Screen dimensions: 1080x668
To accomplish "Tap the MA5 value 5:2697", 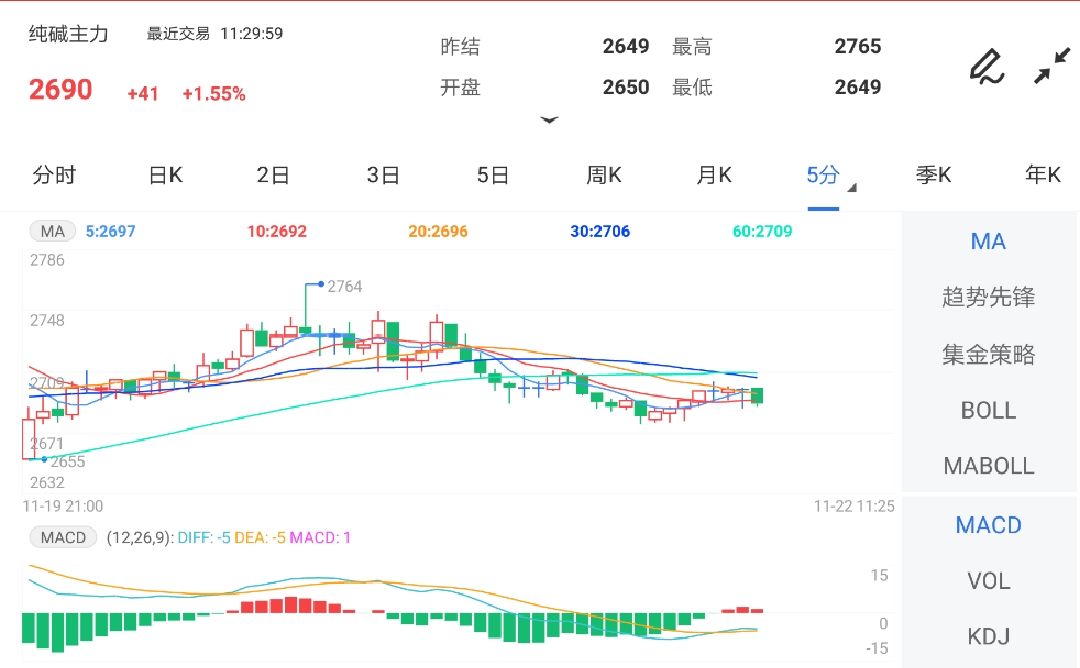I will pos(110,231).
